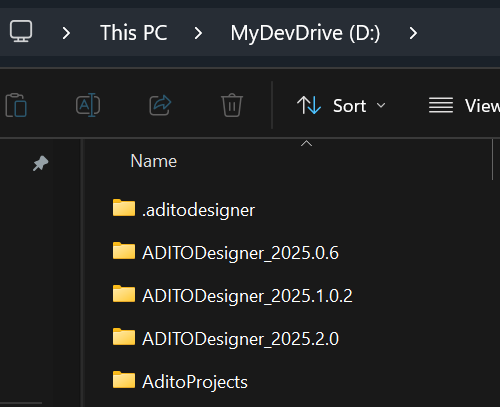Screen dimensions: 500x407
Task: Open the View options menu
Action: pyautogui.click(x=464, y=106)
